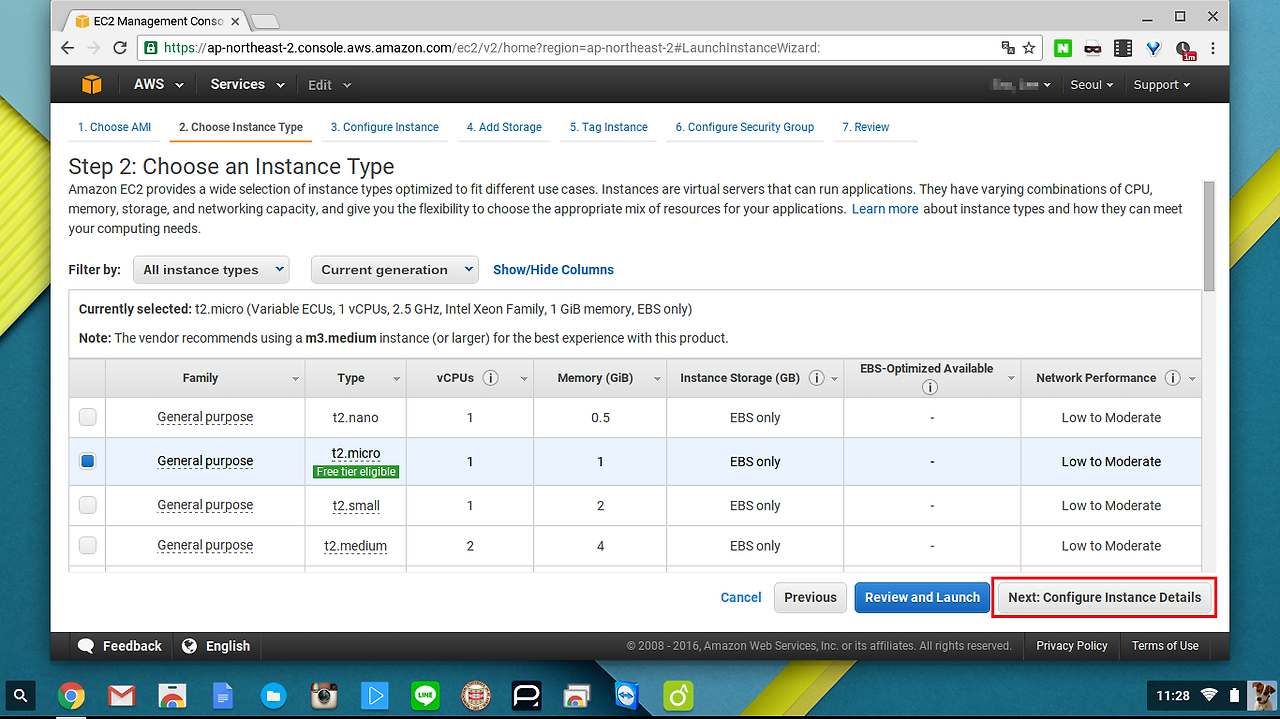Click the translate page icon in address bar
Viewport: 1280px width, 719px height.
(1008, 48)
